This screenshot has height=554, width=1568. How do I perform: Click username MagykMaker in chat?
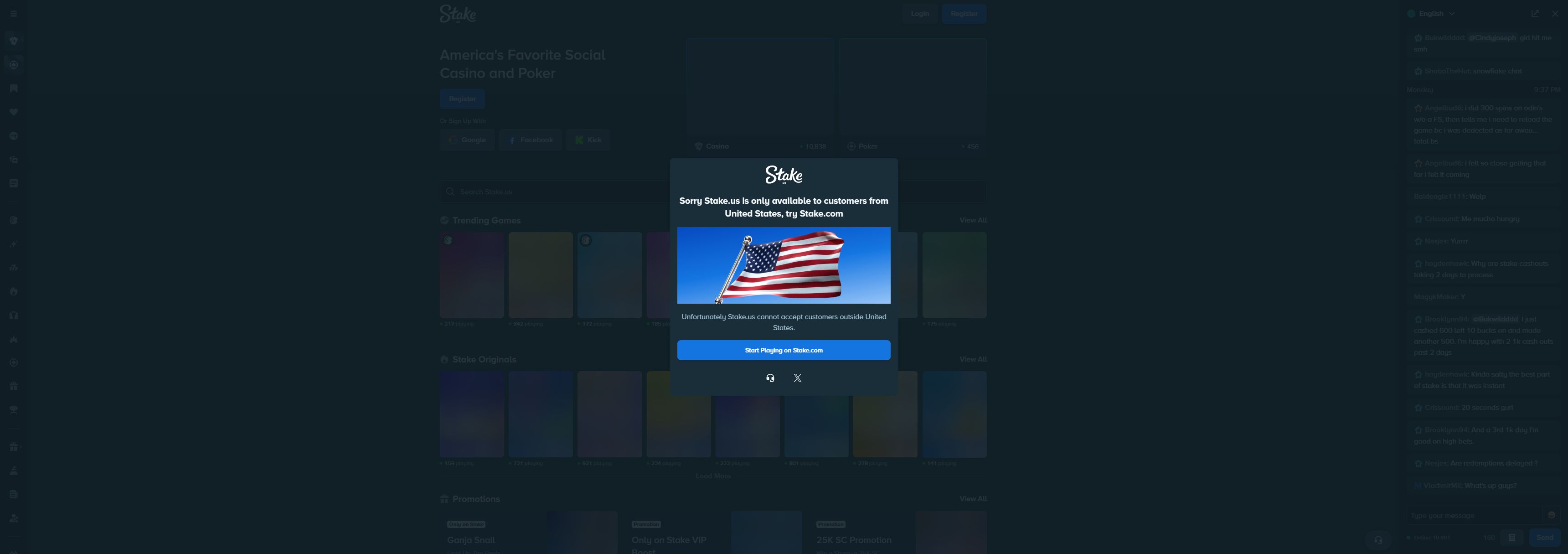tap(1436, 297)
